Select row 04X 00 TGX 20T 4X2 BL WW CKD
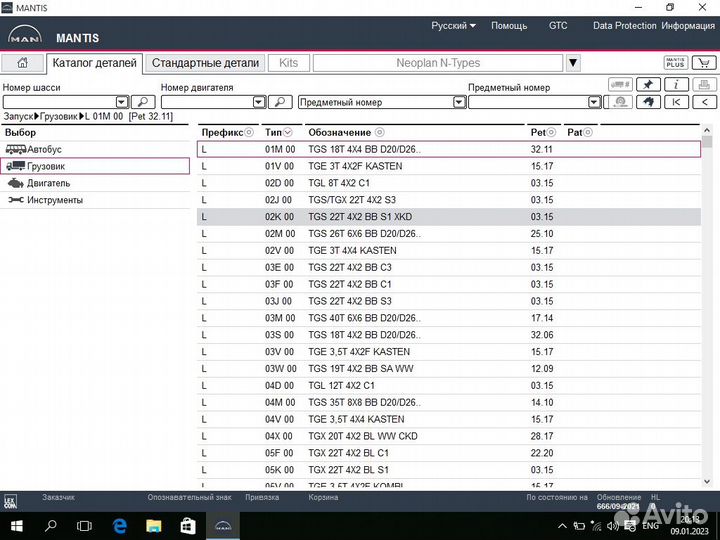 click(449, 436)
